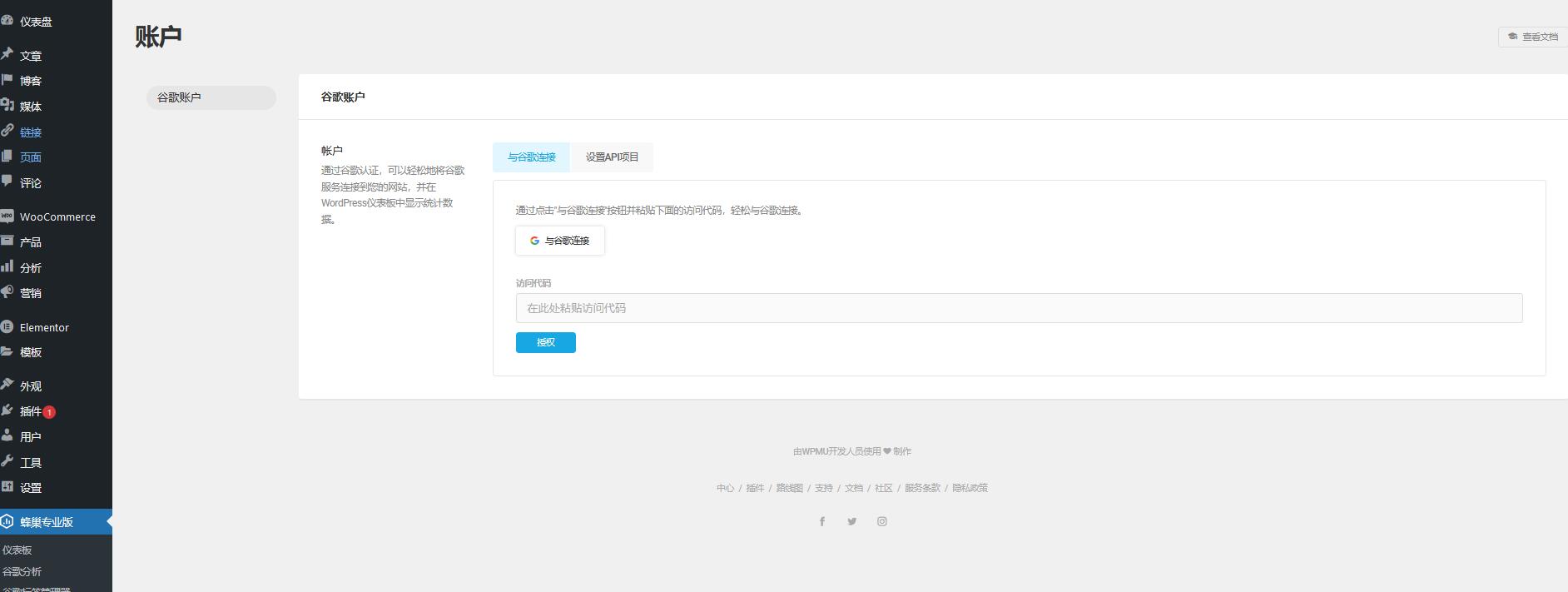
Task: Click the 用户 person icon
Action: [7, 435]
